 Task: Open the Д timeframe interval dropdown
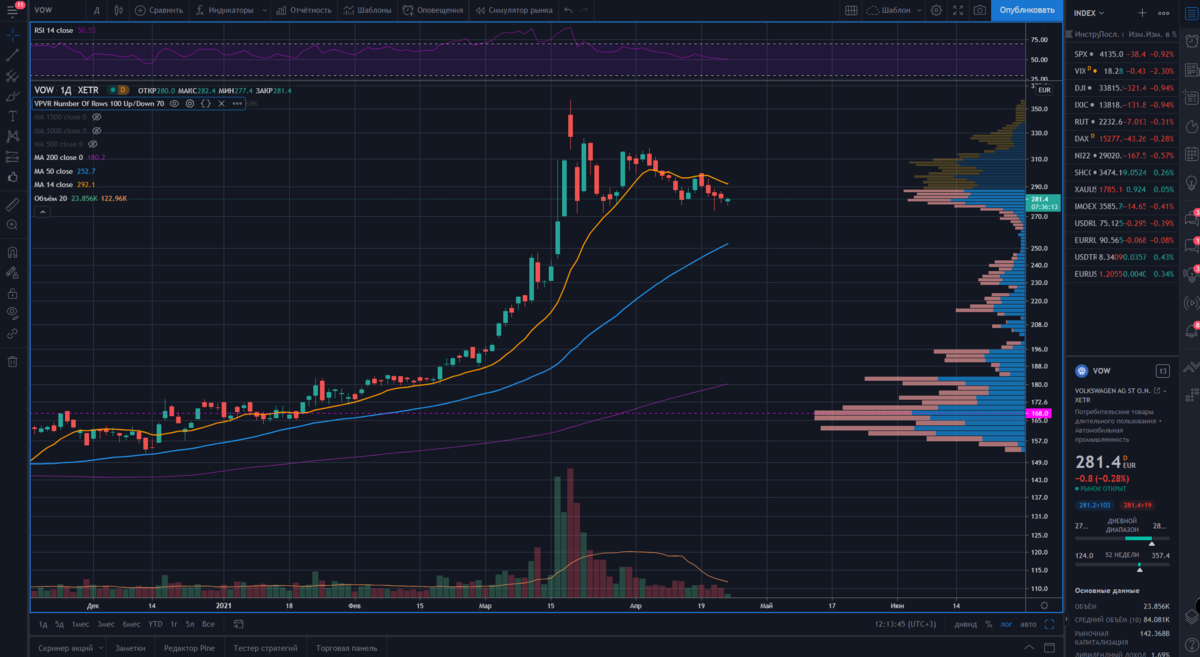(96, 10)
